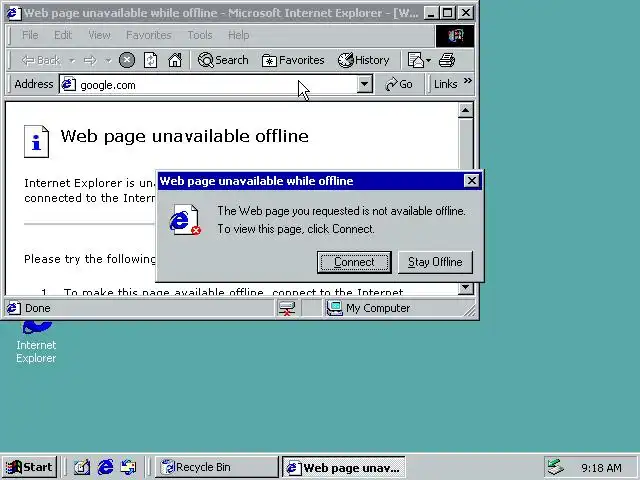Open the View menu
Viewport: 640px width, 480px height.
coord(99,35)
